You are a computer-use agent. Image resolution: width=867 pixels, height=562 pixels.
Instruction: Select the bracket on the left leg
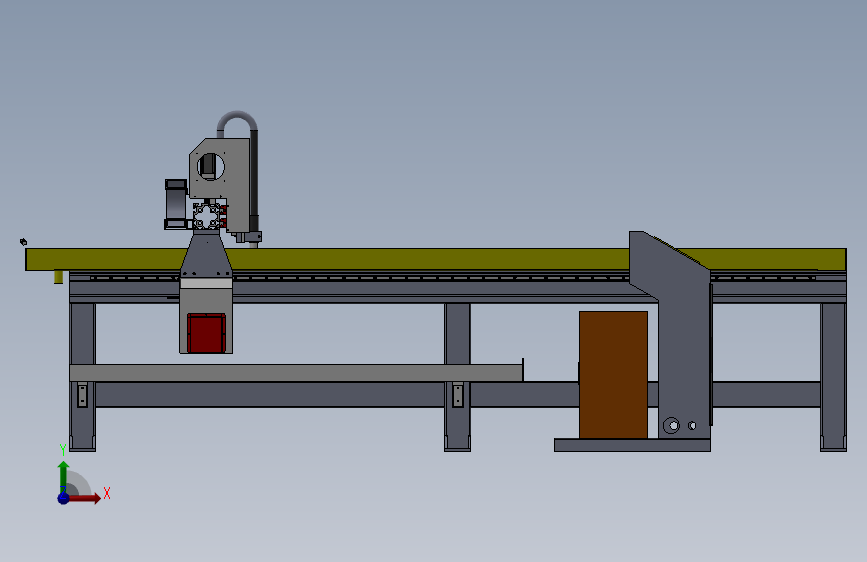pyautogui.click(x=82, y=395)
